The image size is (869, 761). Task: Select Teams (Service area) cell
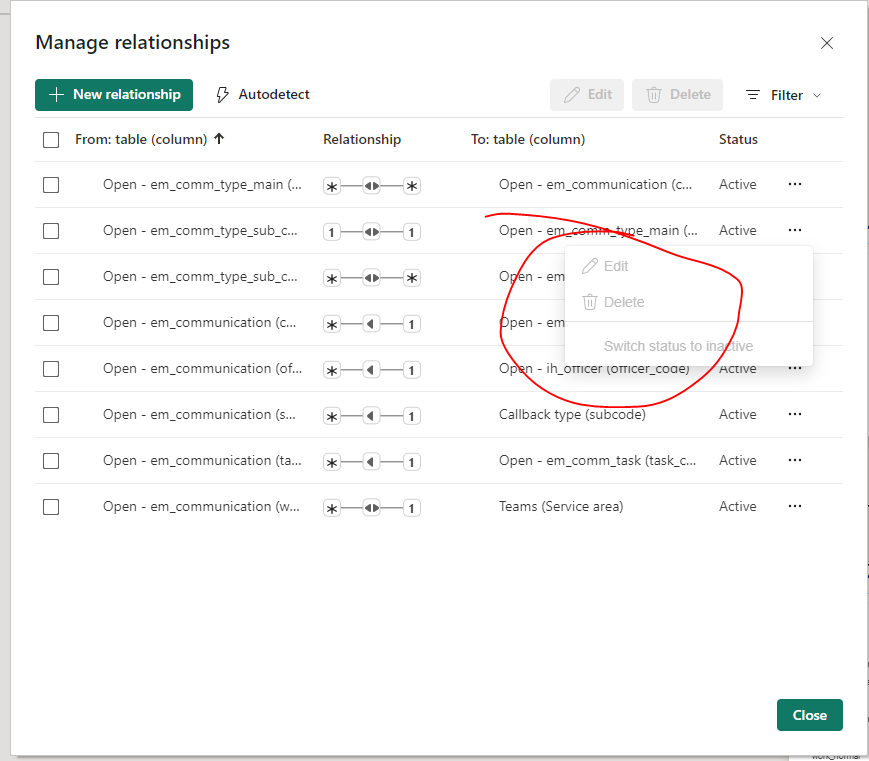pos(561,507)
